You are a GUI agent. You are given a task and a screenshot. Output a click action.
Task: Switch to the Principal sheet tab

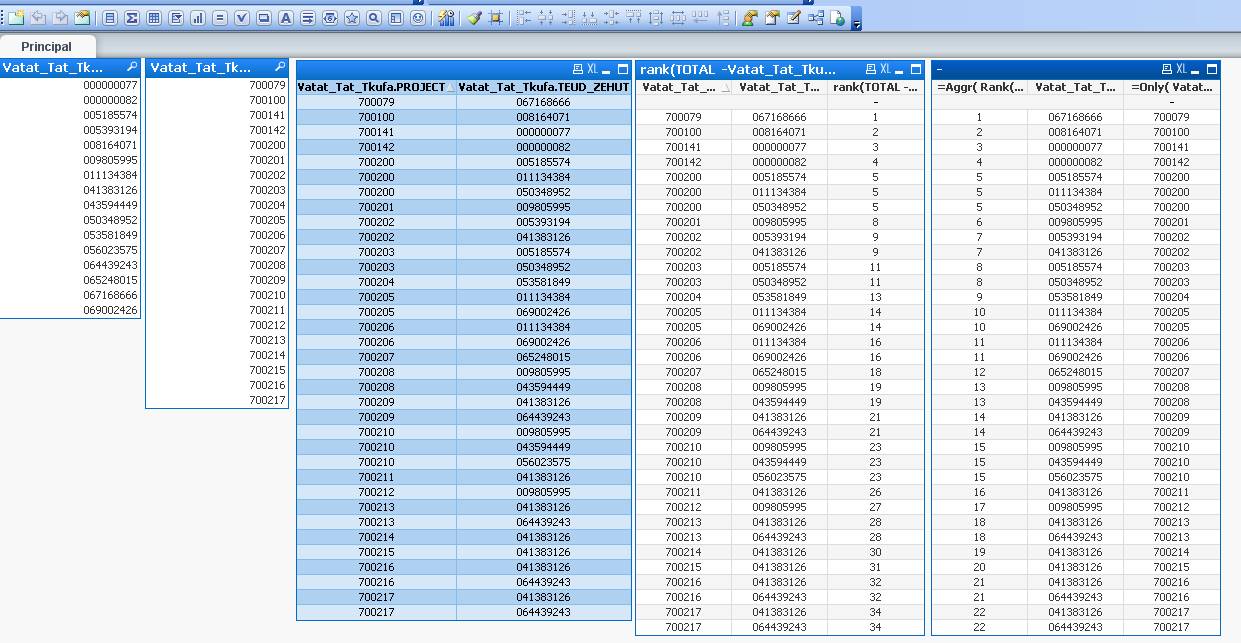coord(47,47)
